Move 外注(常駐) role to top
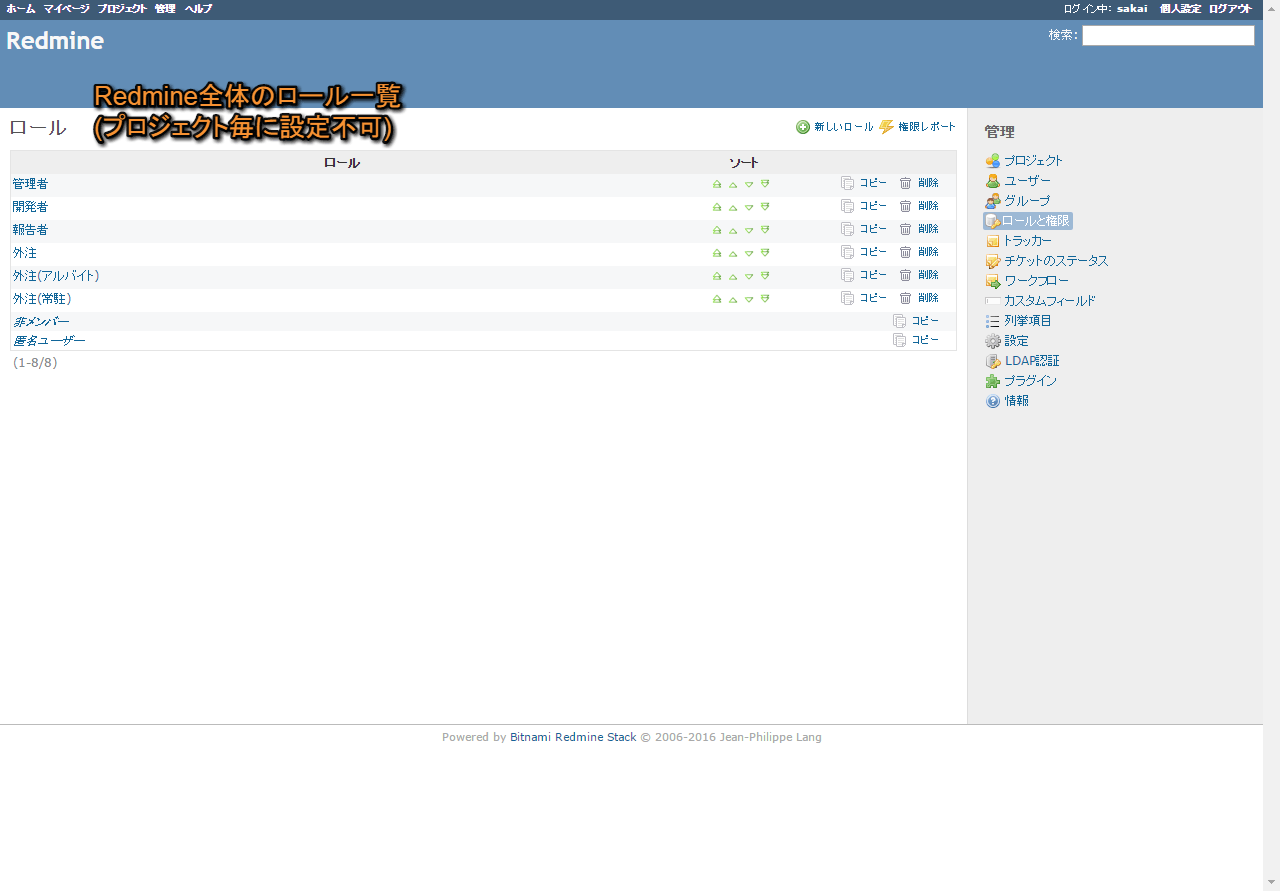Viewport: 1280px width, 891px height. pos(717,299)
